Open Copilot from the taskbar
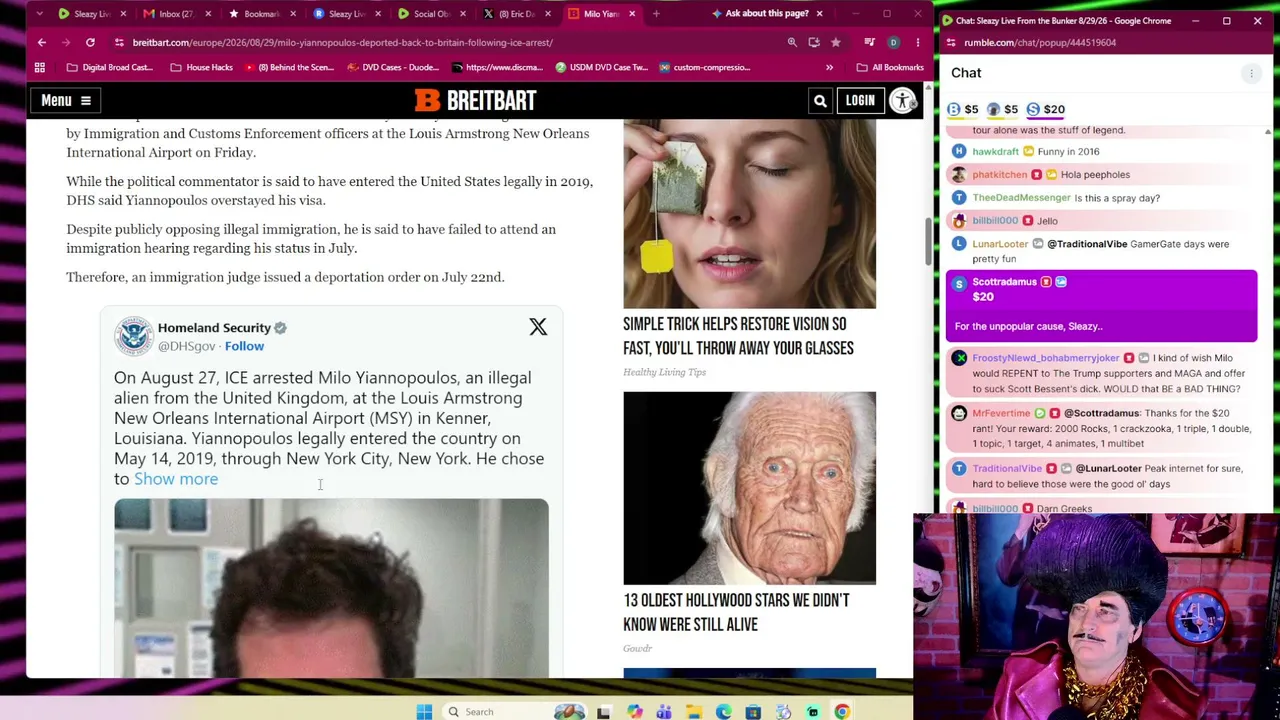This screenshot has width=1280, height=720. click(634, 712)
